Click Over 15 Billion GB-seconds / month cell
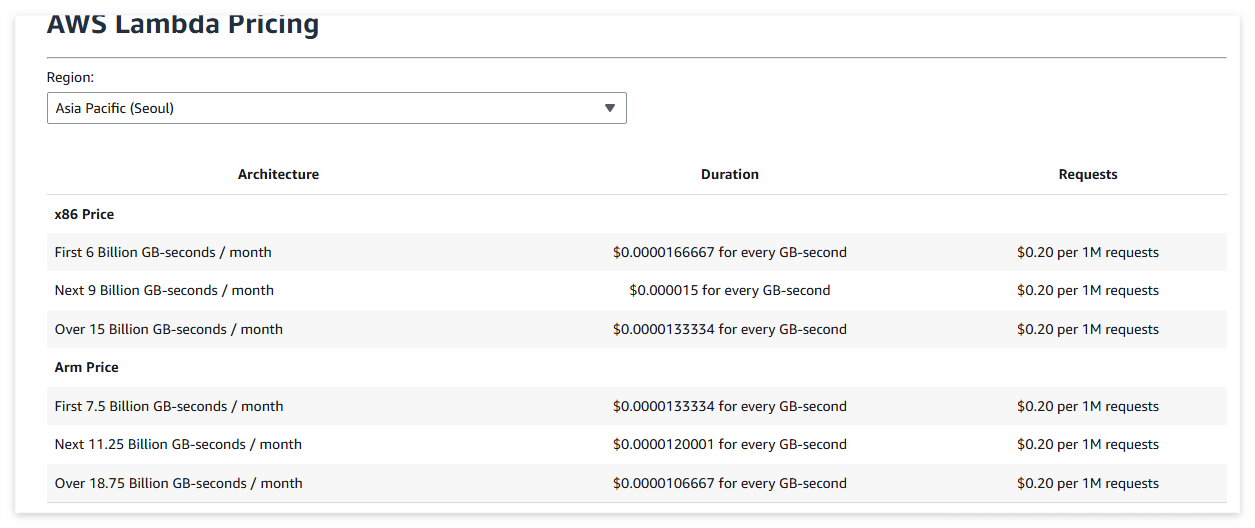Viewport: 1255px width, 528px height. (x=169, y=329)
